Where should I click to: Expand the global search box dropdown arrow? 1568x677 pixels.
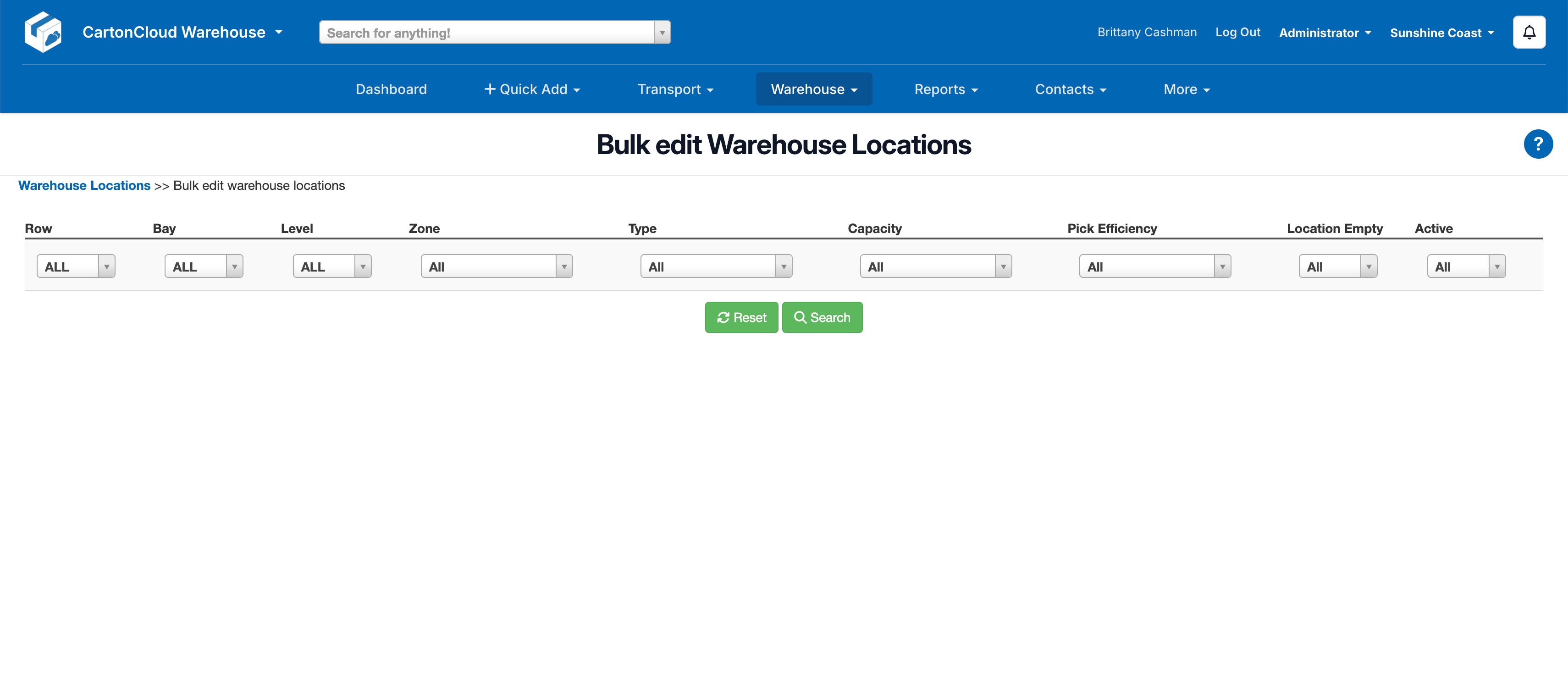[662, 33]
